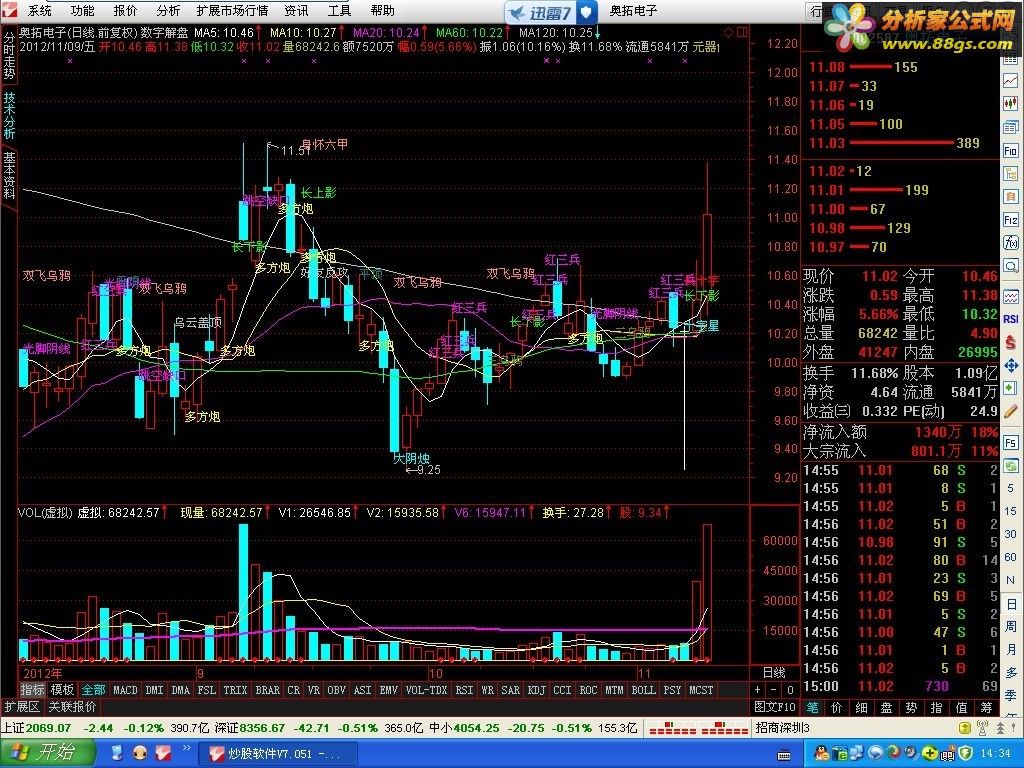Switch to daily 日 period
The height and width of the screenshot is (768, 1024).
pos(1010,603)
